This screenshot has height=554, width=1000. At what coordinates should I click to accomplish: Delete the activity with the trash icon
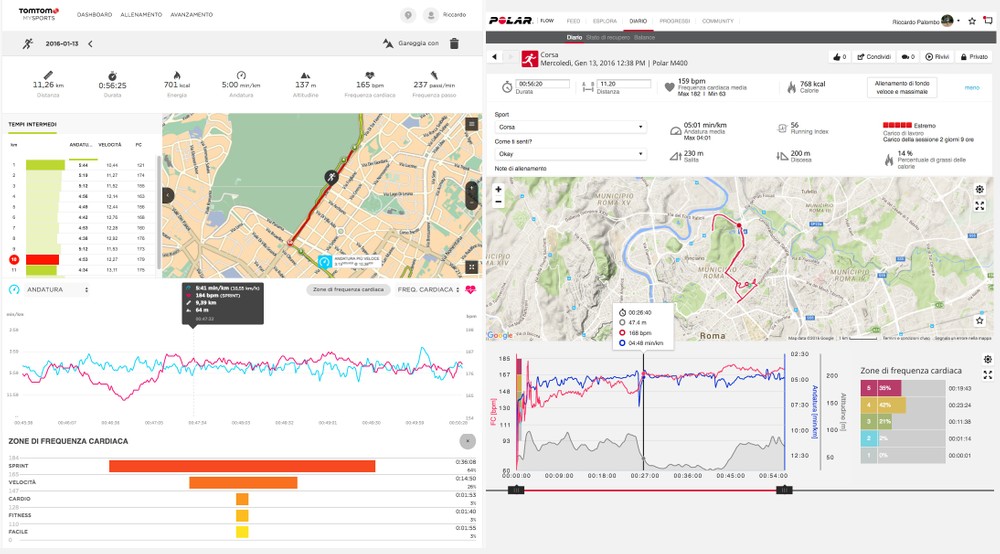click(454, 44)
